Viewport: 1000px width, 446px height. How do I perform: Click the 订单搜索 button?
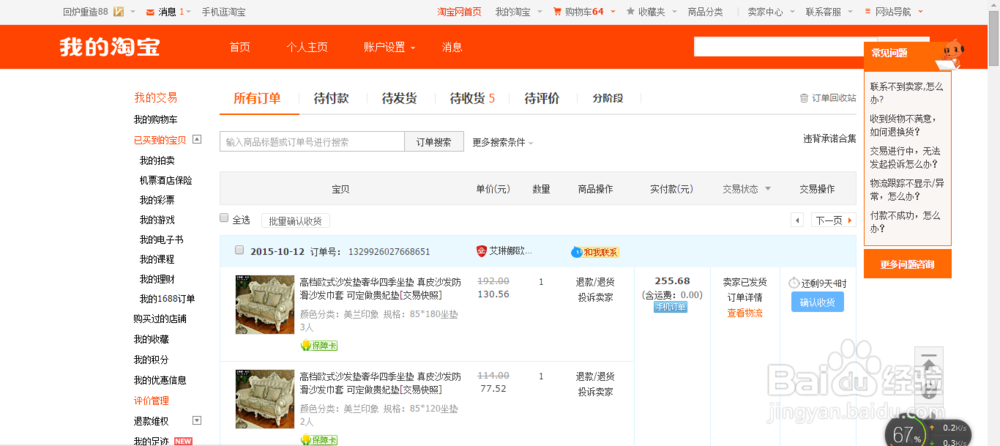[x=434, y=142]
